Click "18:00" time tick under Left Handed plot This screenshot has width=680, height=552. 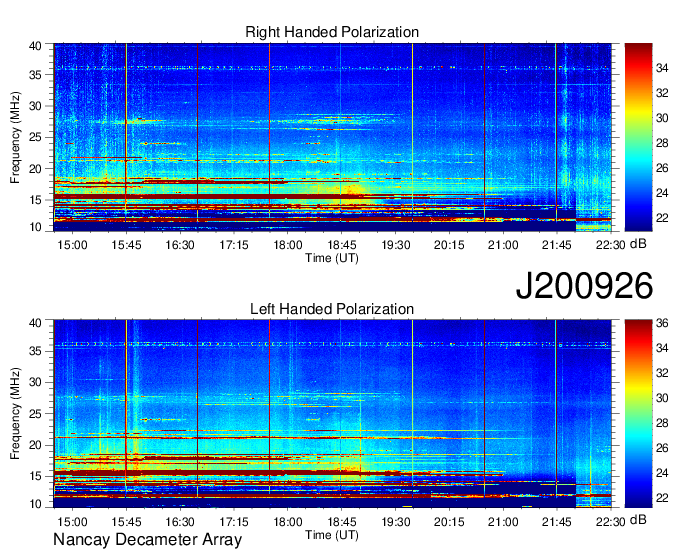point(288,522)
